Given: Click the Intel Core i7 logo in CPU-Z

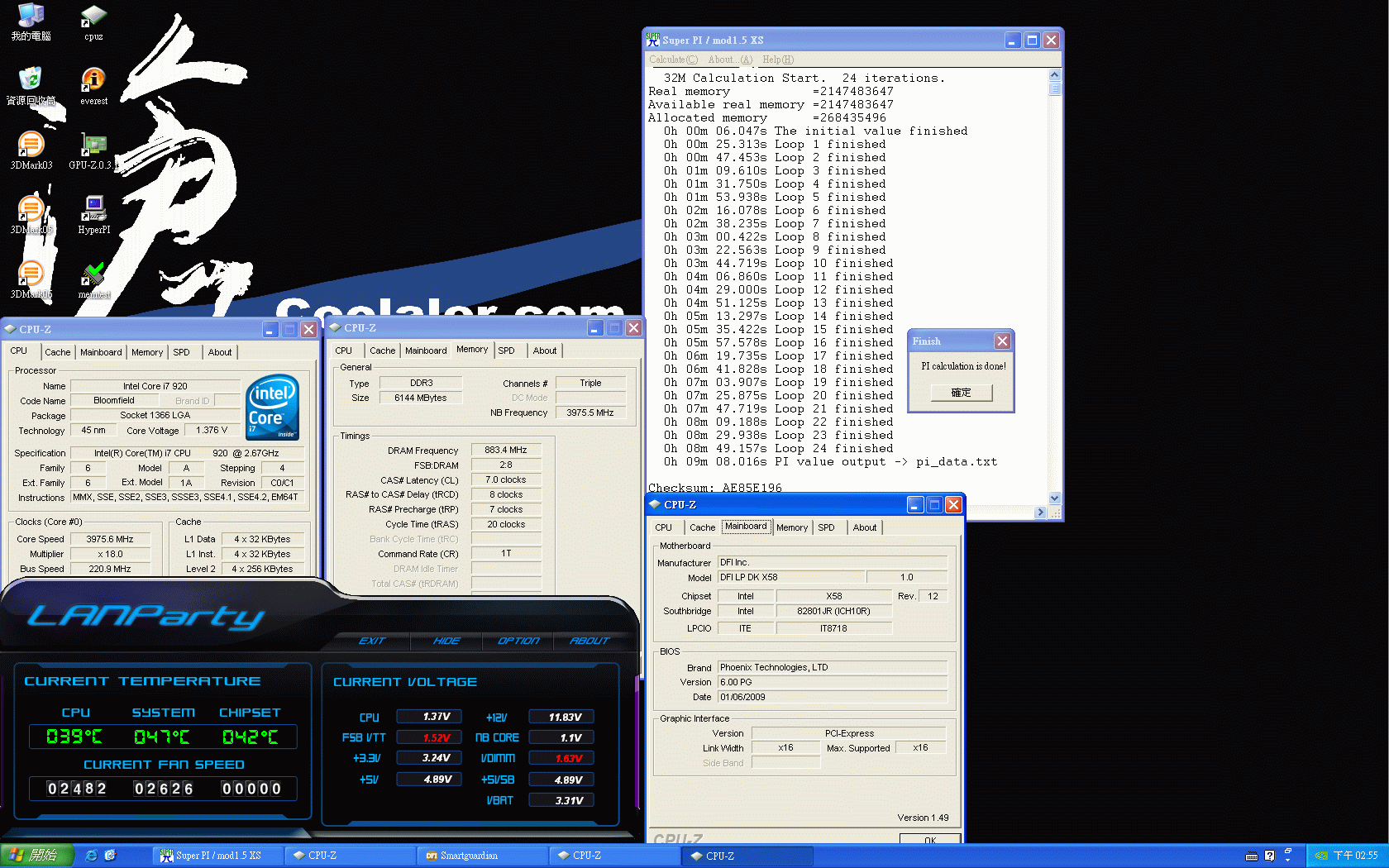Looking at the screenshot, I should 273,408.
